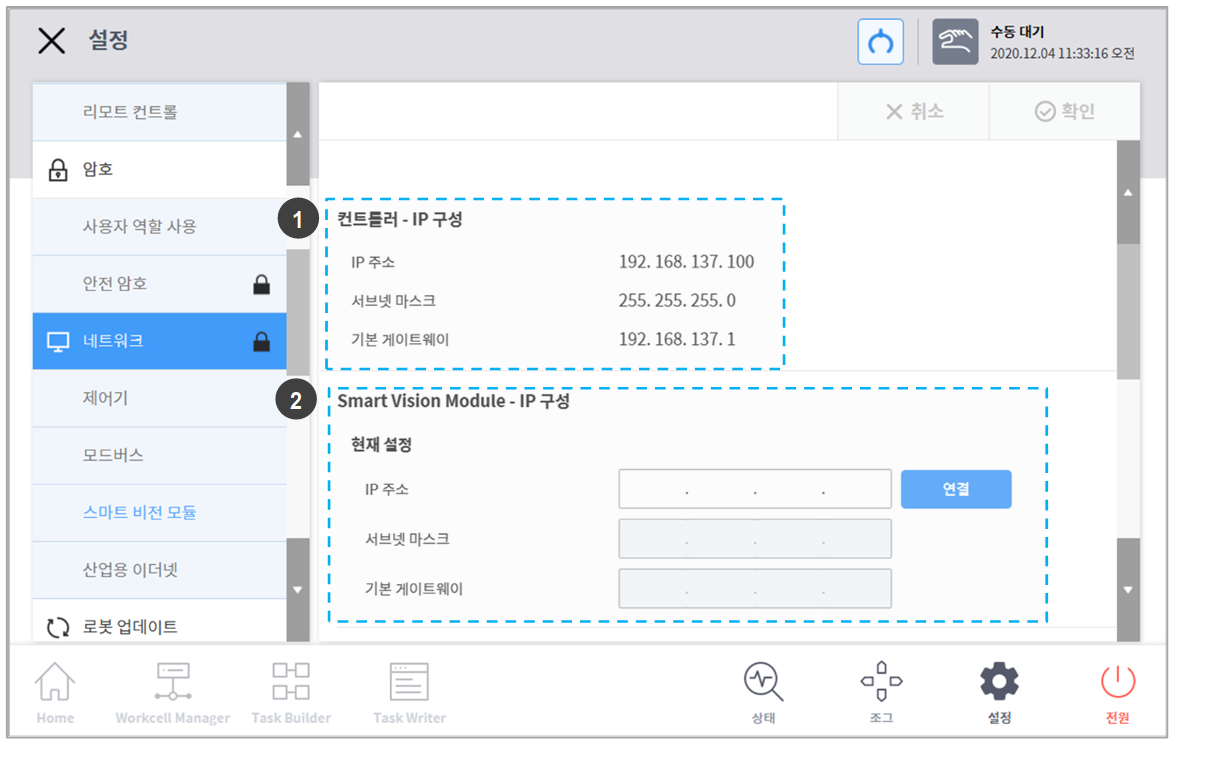The image size is (1210, 775).
Task: Select 스마트 비전 모듈 in the sidebar
Action: pyautogui.click(x=140, y=513)
